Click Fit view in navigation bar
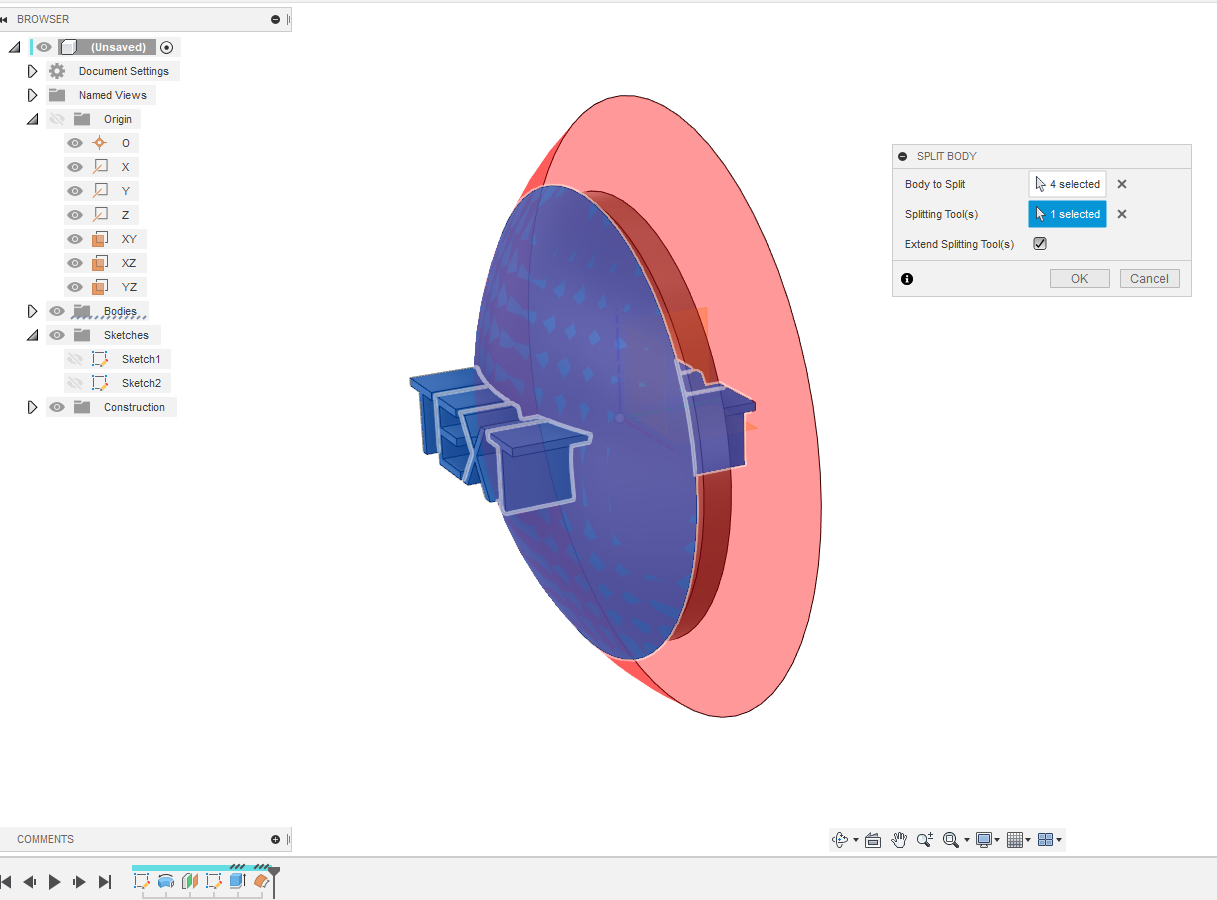Screen dimensions: 1217x900 point(952,840)
